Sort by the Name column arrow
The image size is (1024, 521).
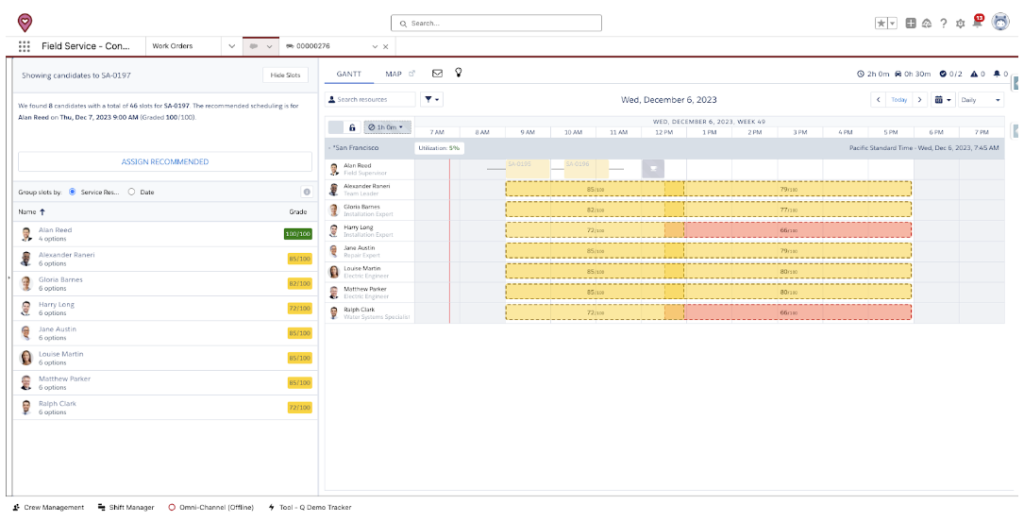coord(43,212)
